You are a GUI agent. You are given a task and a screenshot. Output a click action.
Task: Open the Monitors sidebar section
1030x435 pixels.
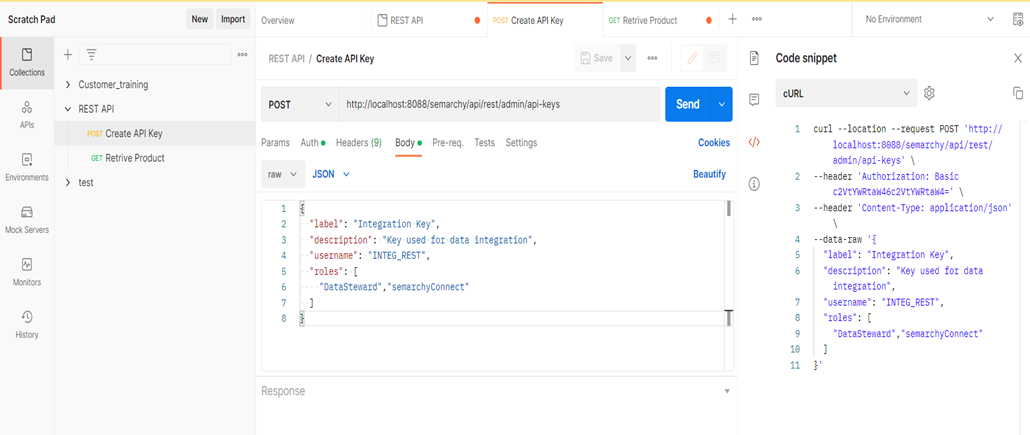[27, 273]
